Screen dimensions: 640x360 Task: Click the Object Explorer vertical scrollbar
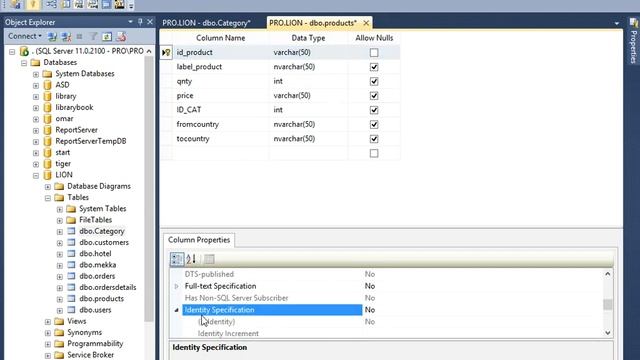149,188
